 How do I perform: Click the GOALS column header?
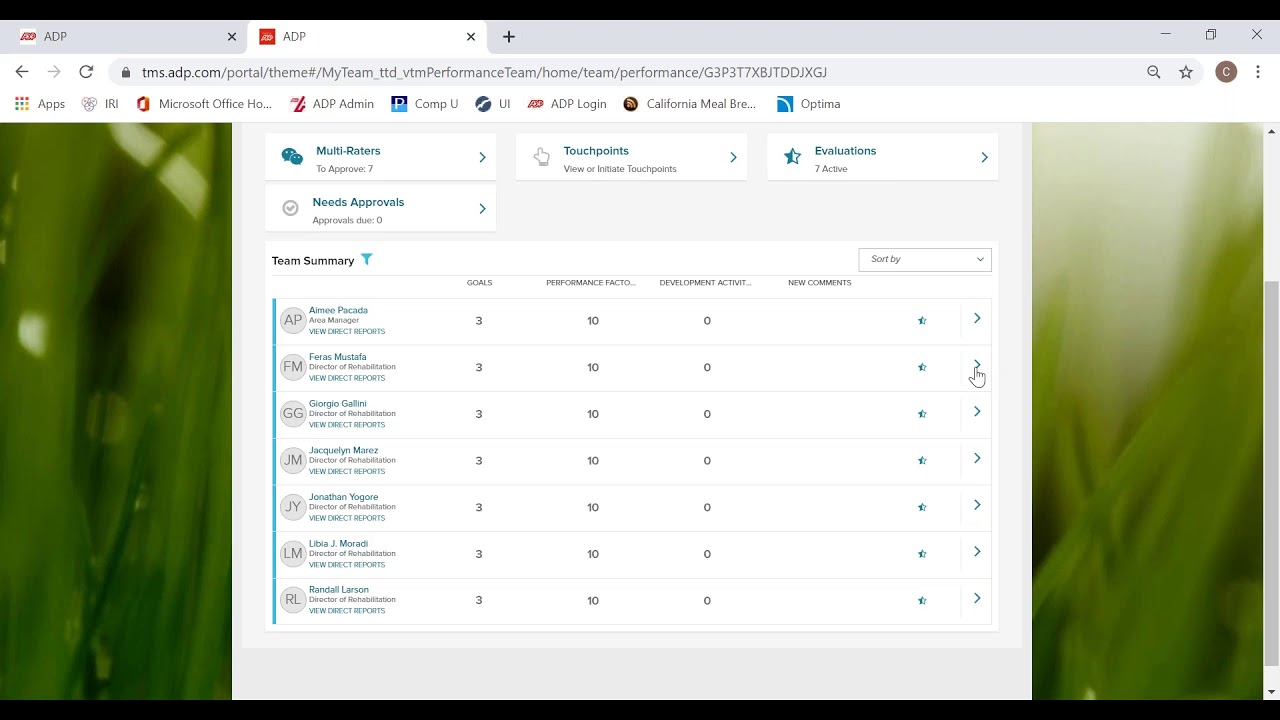[x=479, y=283]
